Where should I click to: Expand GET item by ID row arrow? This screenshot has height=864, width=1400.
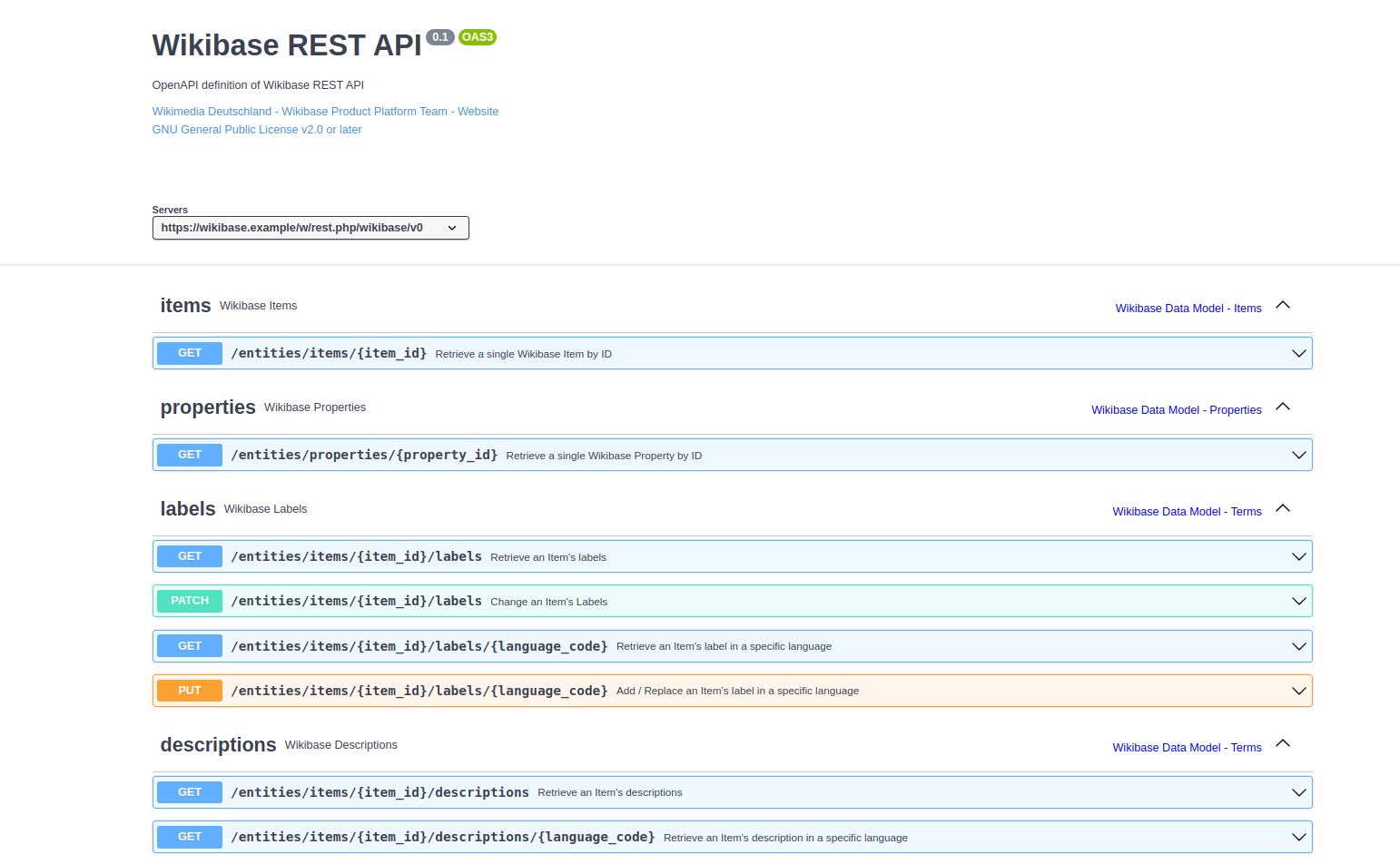1298,354
